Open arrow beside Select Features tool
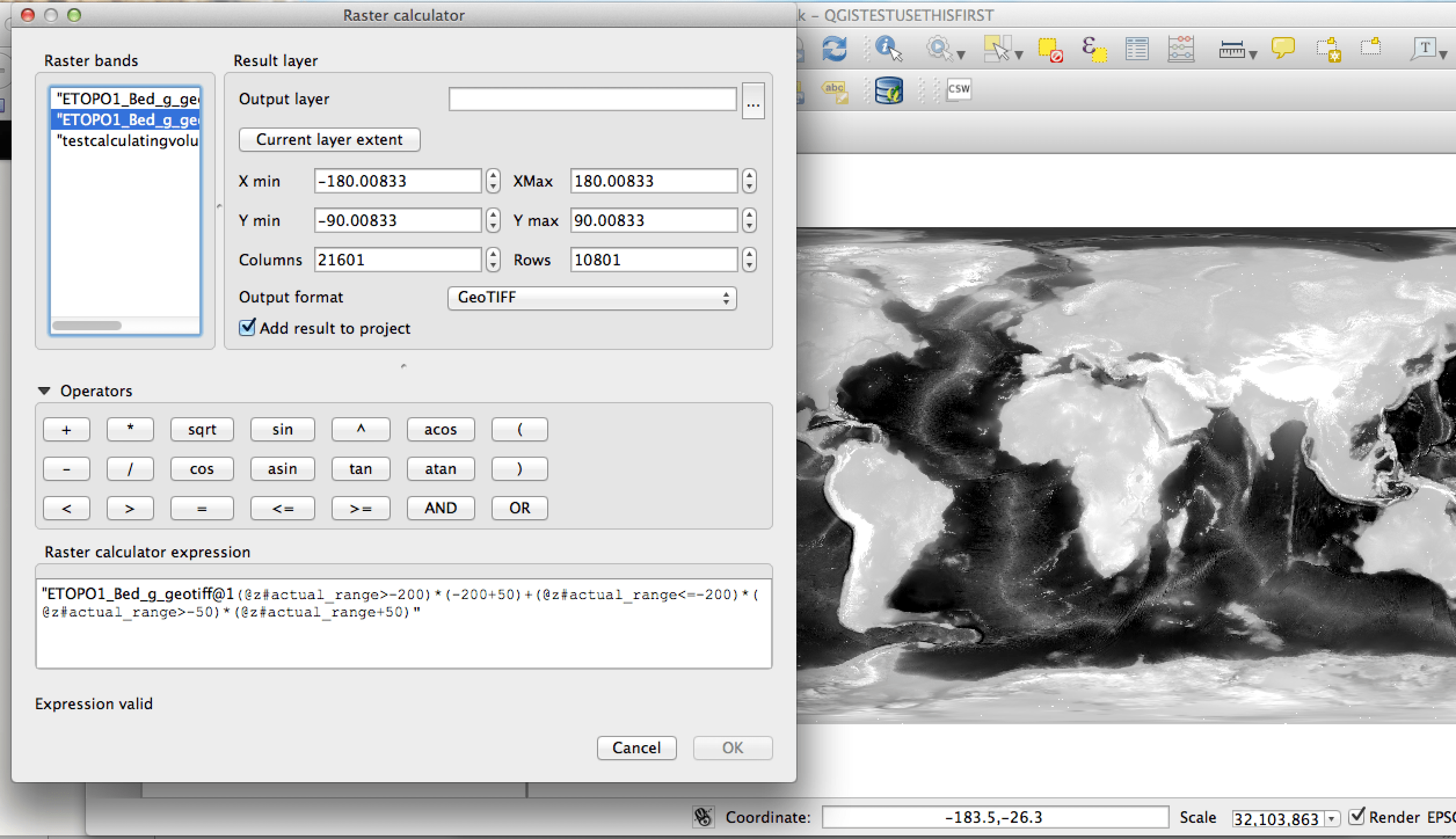This screenshot has width=1456, height=839. (1019, 55)
